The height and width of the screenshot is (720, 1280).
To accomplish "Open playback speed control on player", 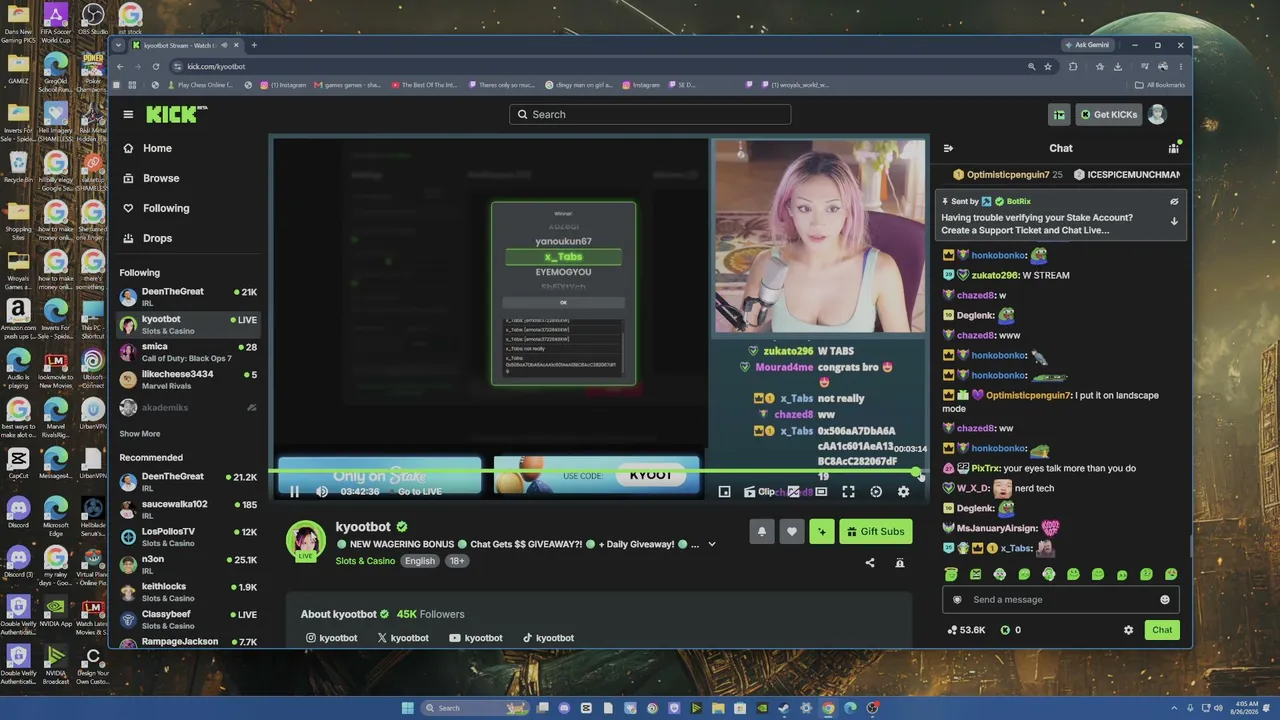I will pyautogui.click(x=876, y=491).
